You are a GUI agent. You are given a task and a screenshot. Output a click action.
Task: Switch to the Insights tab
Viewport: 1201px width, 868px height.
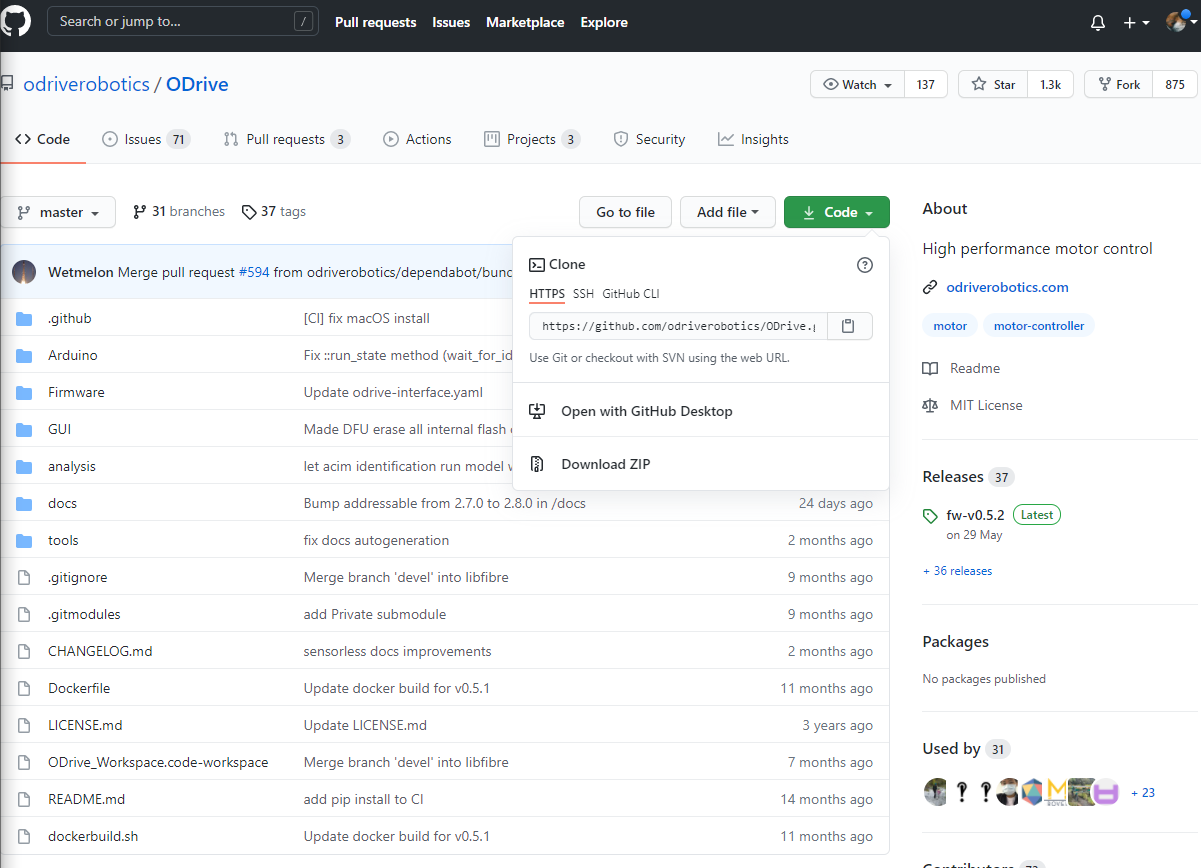click(x=753, y=139)
